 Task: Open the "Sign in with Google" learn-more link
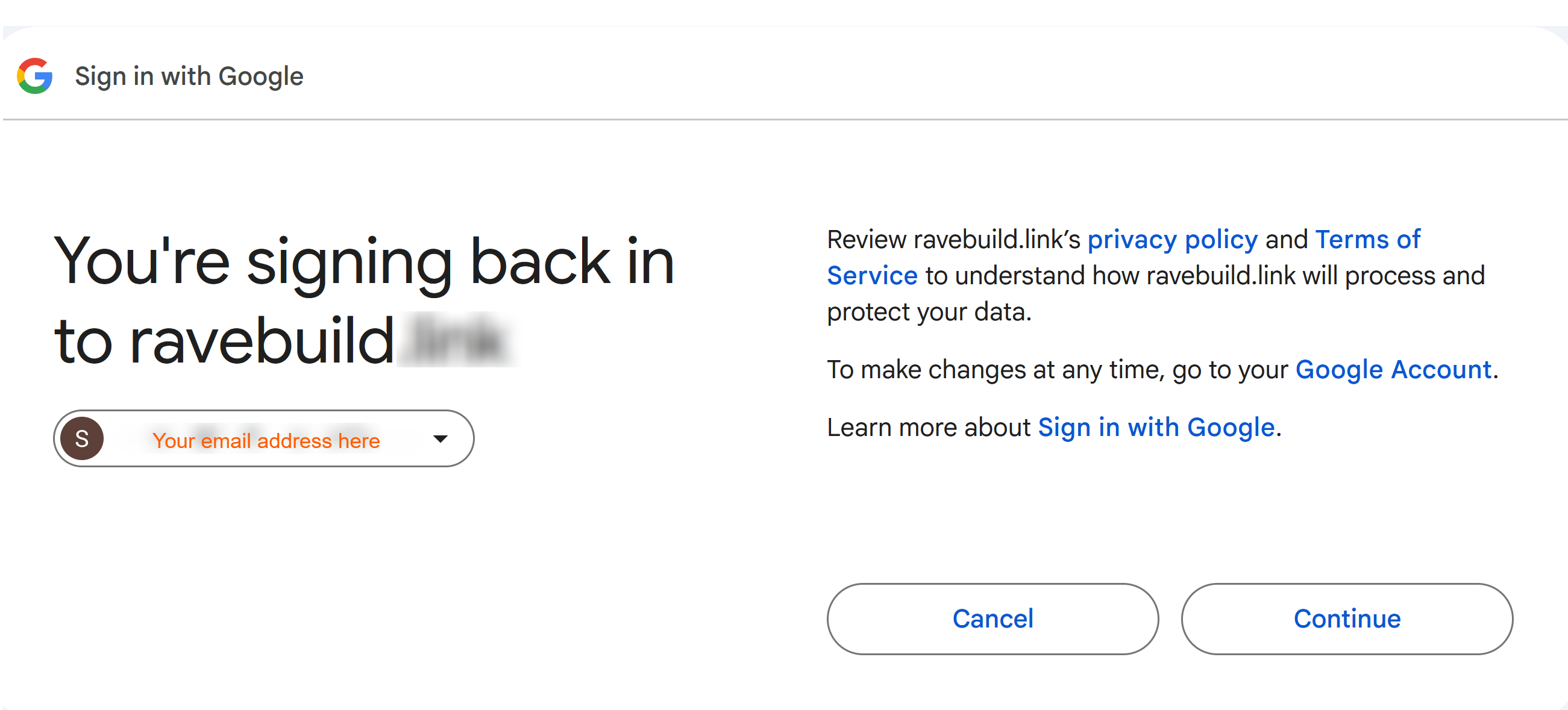pos(1156,427)
